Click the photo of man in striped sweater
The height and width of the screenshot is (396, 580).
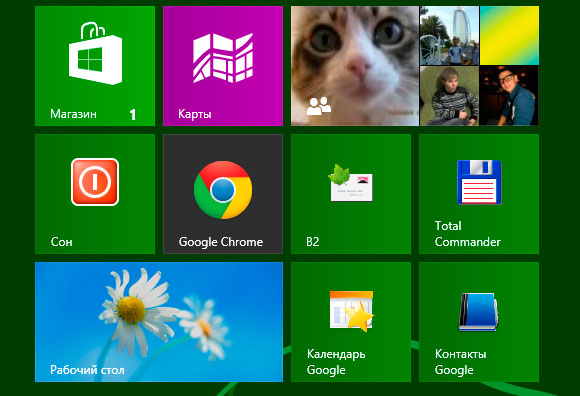(x=449, y=96)
